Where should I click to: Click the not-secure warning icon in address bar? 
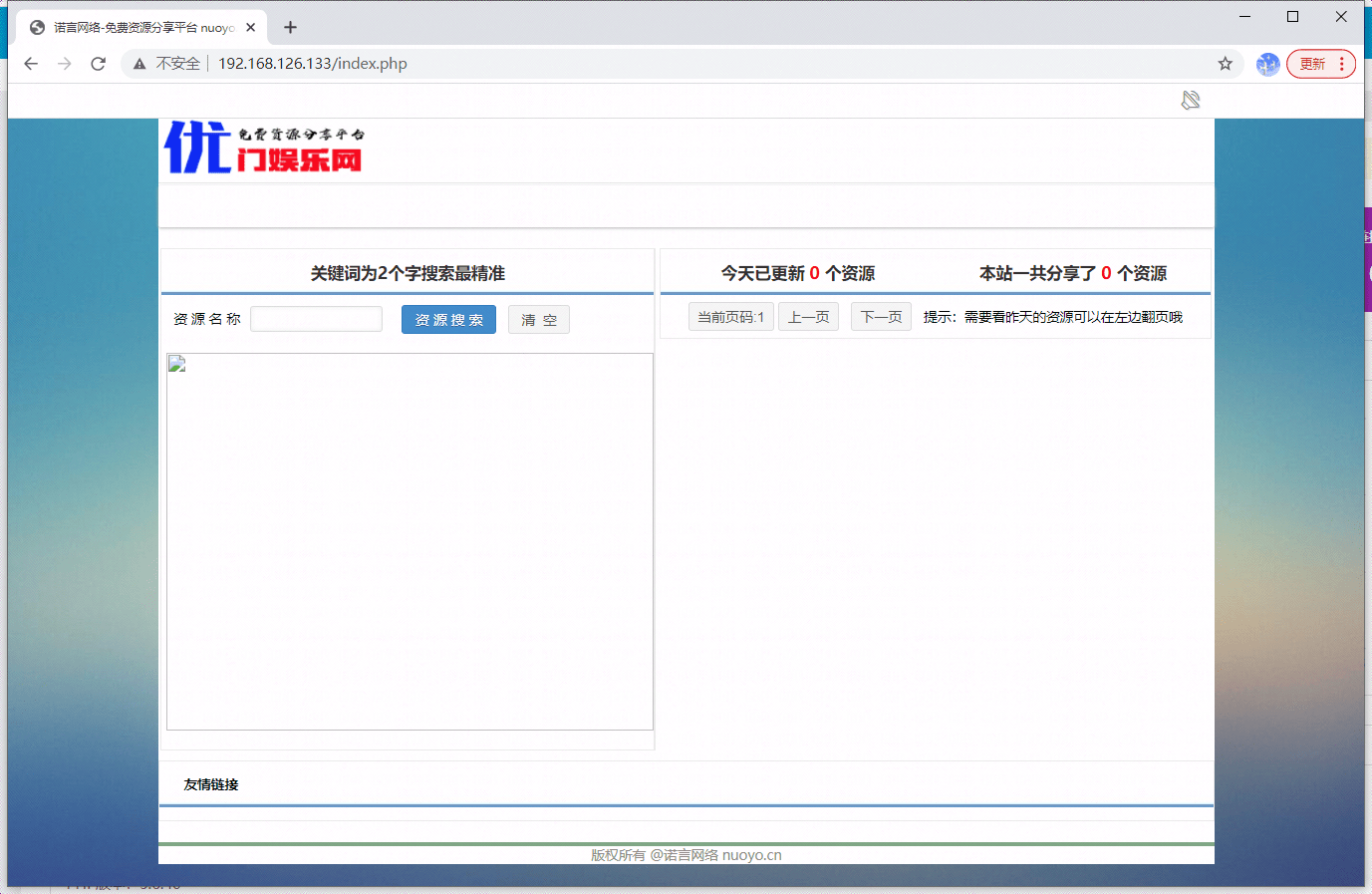point(139,64)
